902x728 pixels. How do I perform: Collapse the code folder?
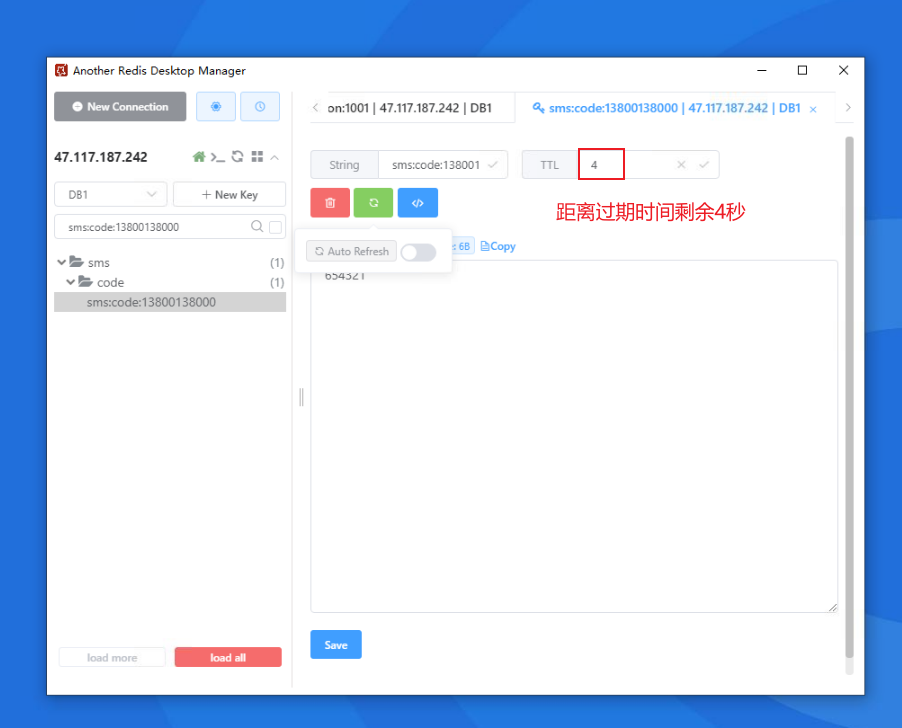click(70, 282)
